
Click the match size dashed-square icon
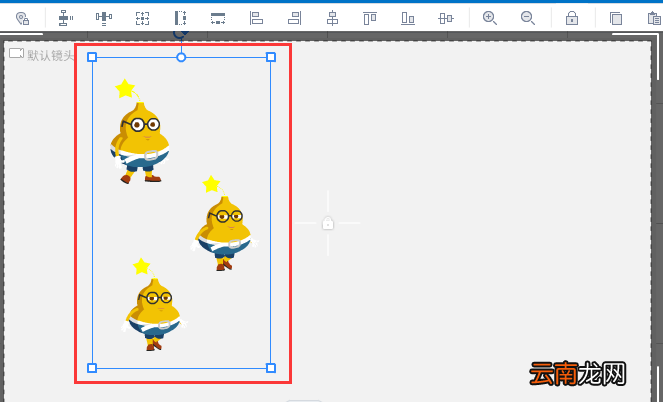[x=142, y=18]
